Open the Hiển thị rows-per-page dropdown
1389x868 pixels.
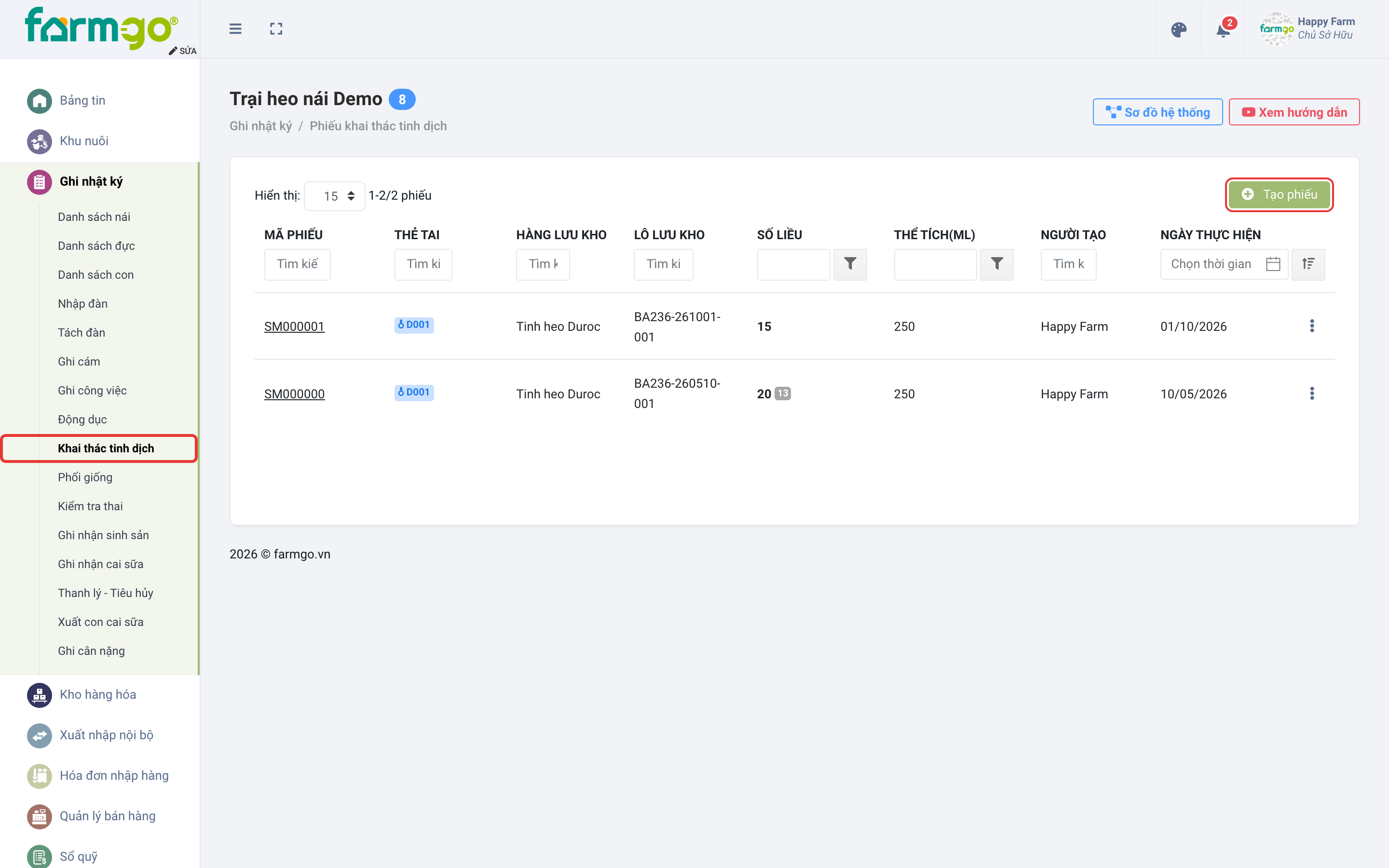coord(335,196)
